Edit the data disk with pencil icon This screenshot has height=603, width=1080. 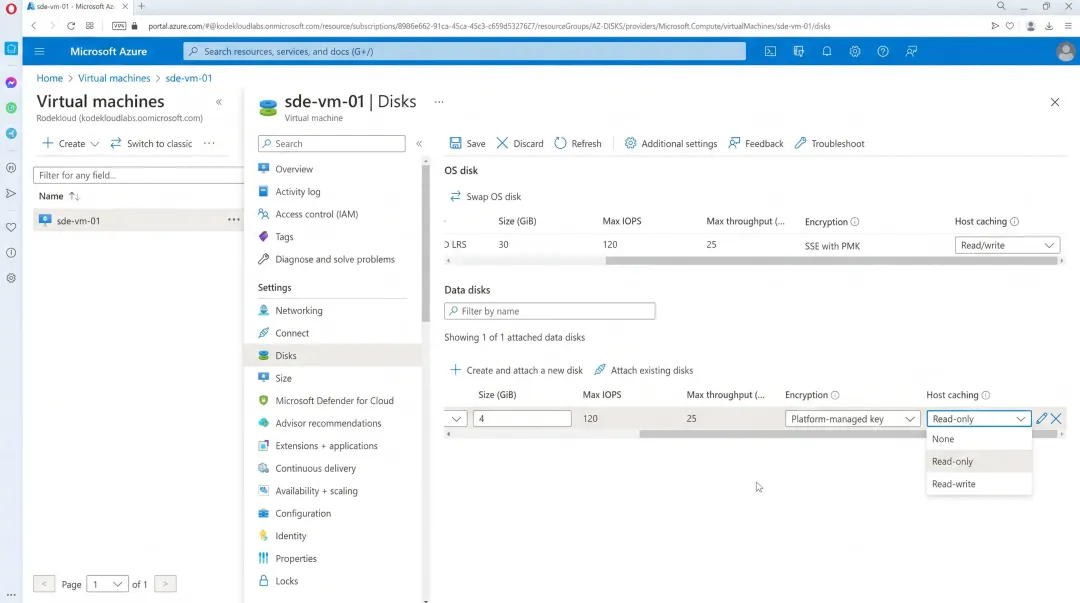click(x=1041, y=418)
